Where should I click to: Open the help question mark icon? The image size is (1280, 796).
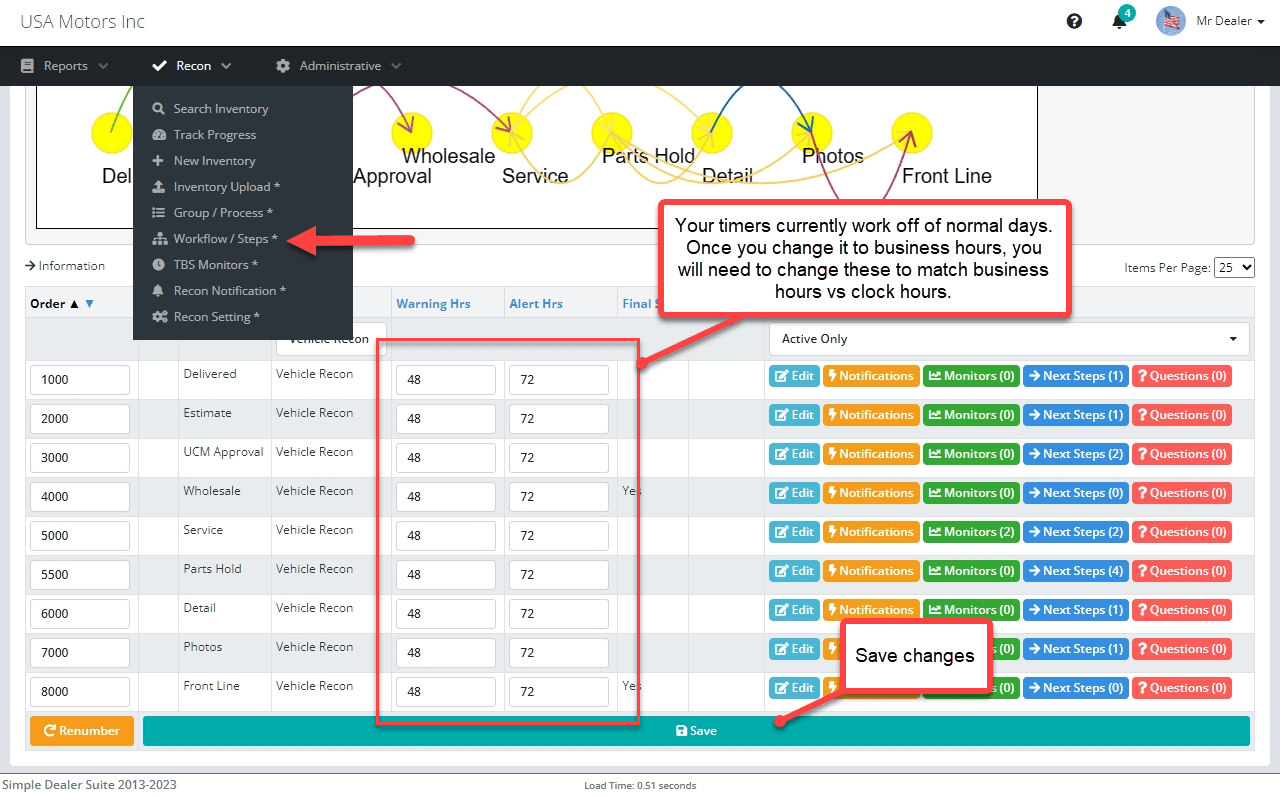pos(1074,21)
